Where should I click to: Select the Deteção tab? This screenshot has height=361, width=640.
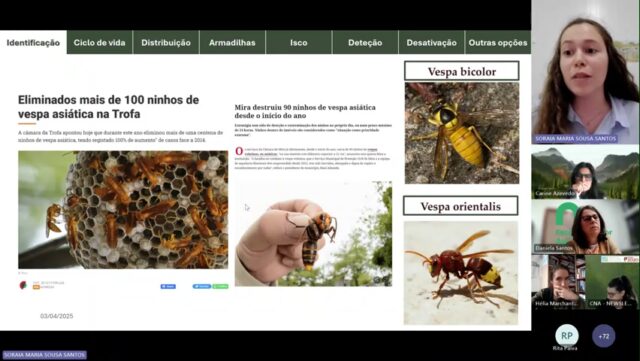click(365, 42)
